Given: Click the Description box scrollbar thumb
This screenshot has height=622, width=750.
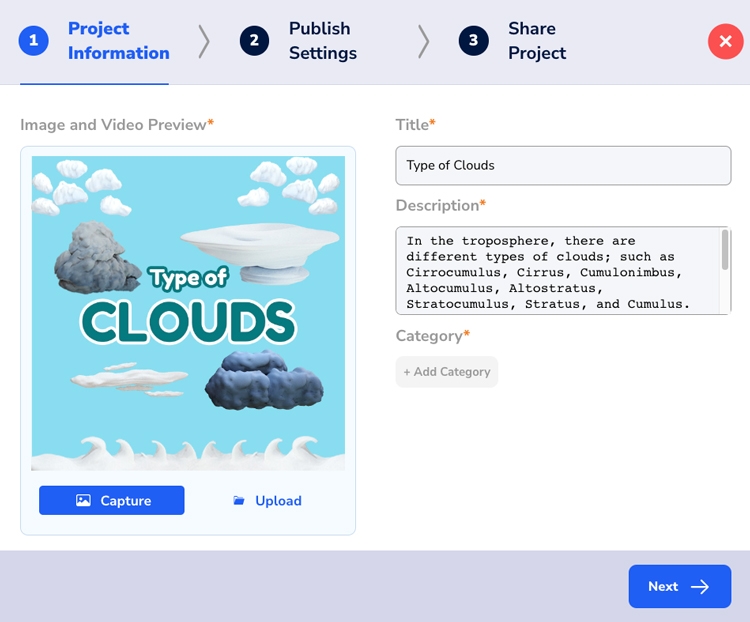Looking at the screenshot, I should [725, 249].
